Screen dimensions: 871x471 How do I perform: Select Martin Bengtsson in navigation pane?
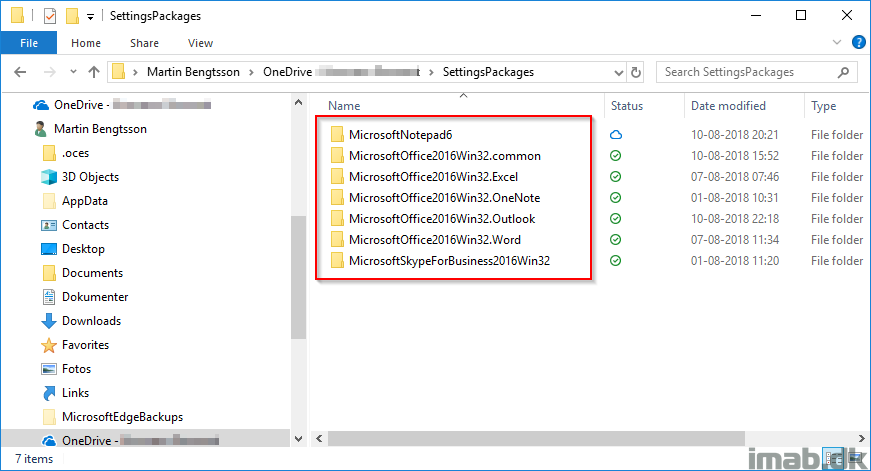(91, 129)
